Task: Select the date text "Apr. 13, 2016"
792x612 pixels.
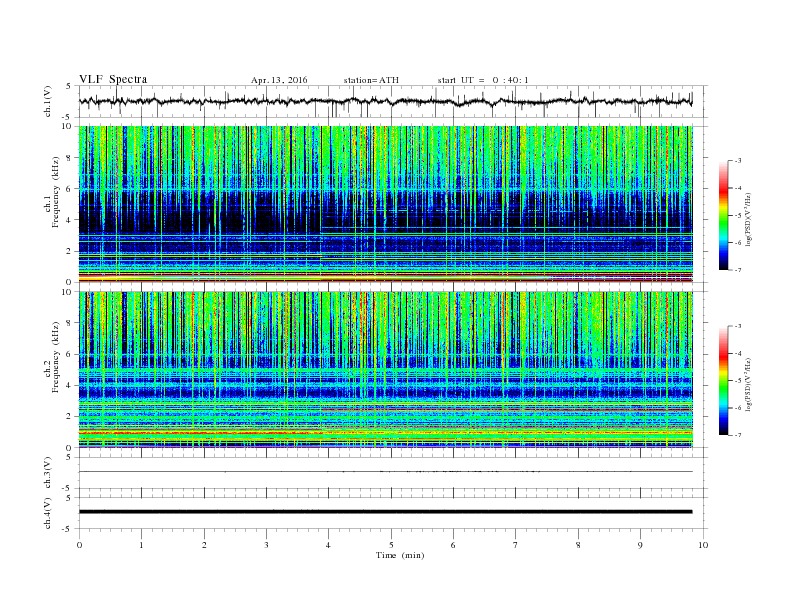Action: coord(279,80)
